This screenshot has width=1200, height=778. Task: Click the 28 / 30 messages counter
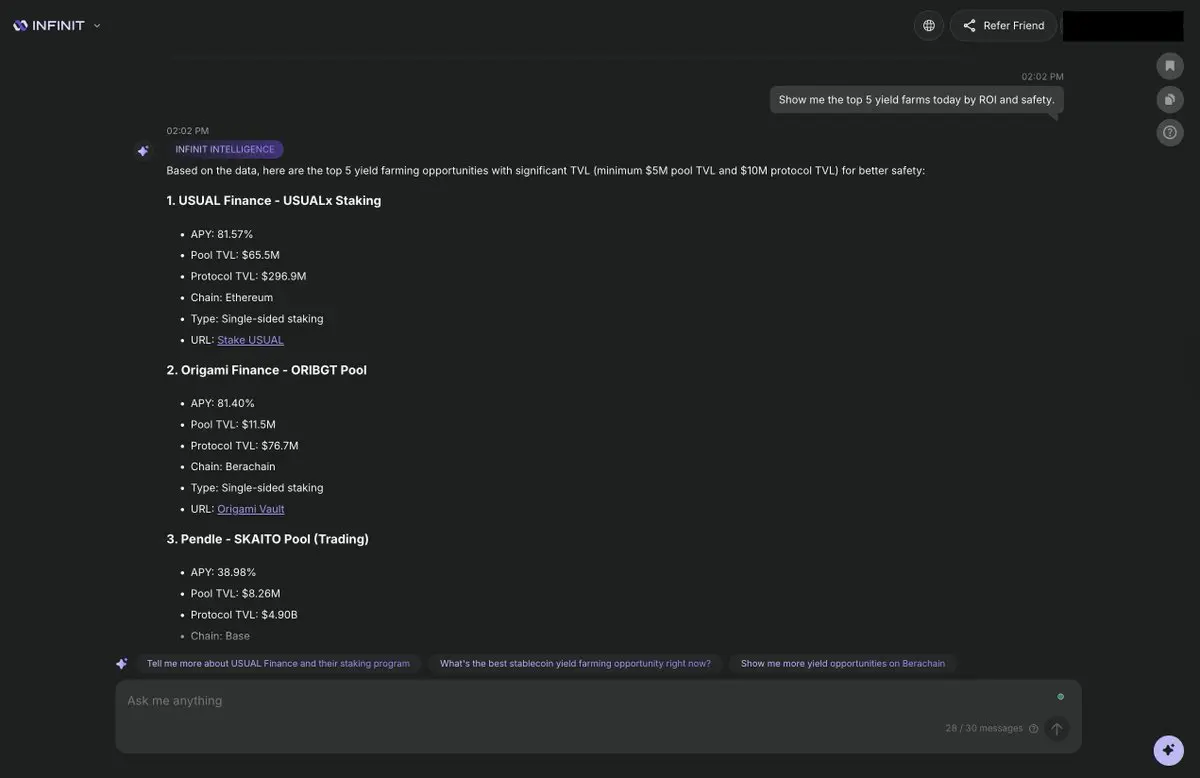tap(984, 729)
